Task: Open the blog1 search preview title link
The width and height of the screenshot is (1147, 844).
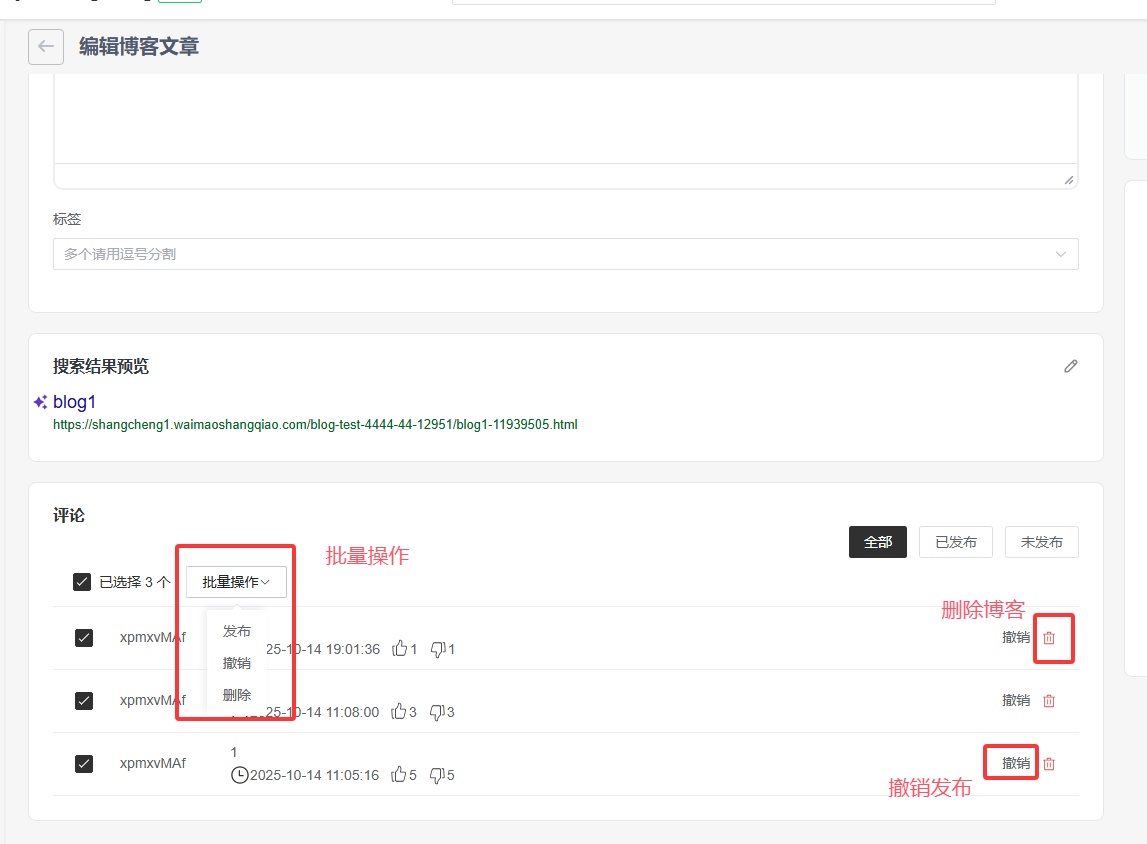Action: [x=75, y=402]
